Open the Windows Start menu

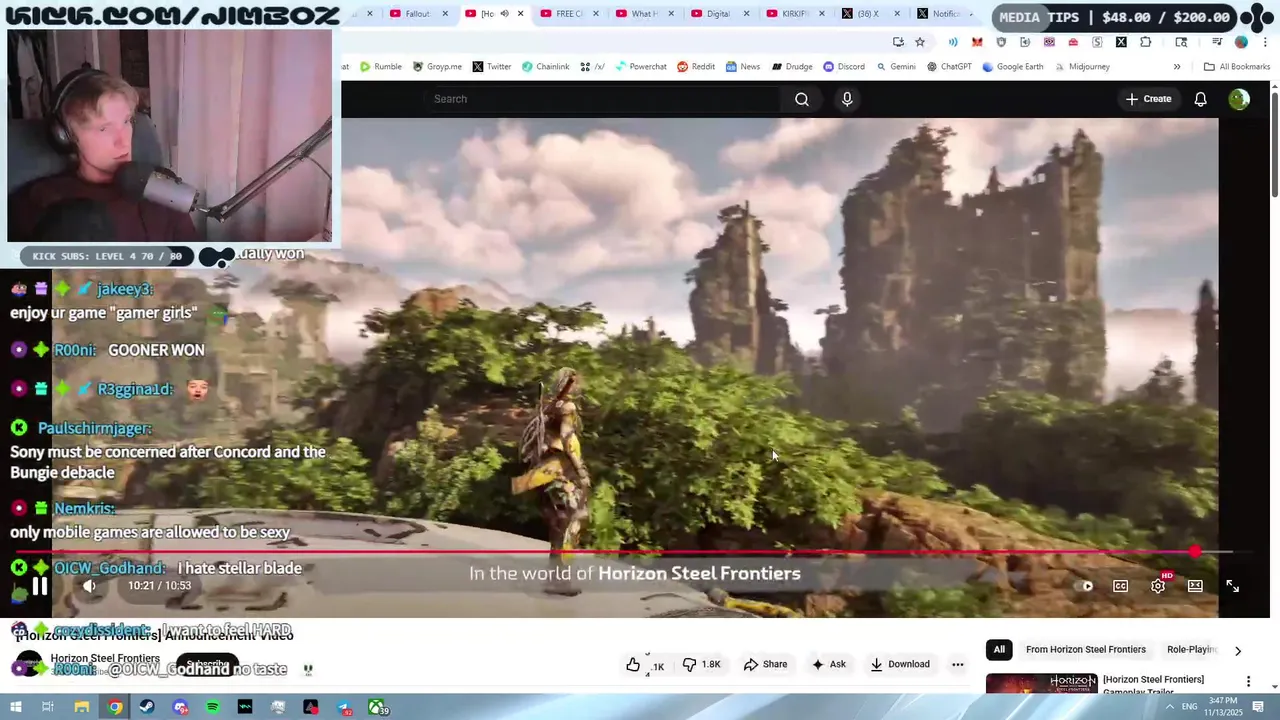point(15,707)
